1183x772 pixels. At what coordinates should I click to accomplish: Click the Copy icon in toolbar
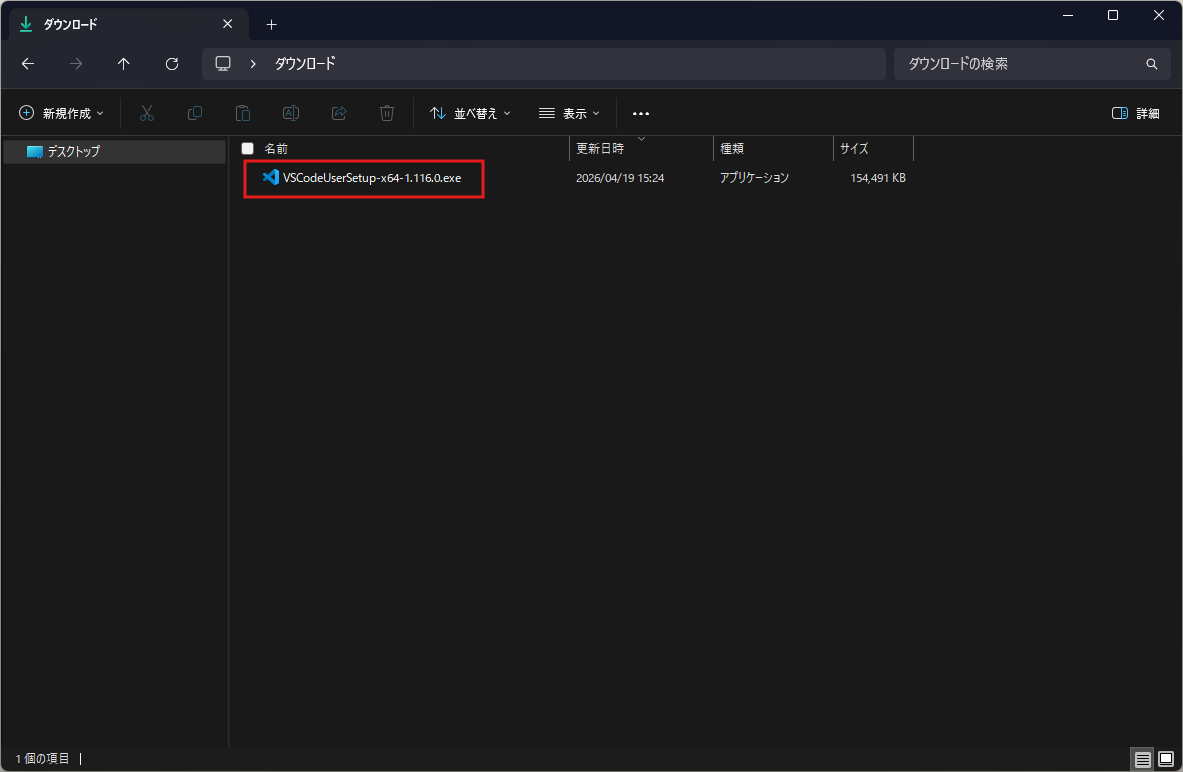point(195,113)
